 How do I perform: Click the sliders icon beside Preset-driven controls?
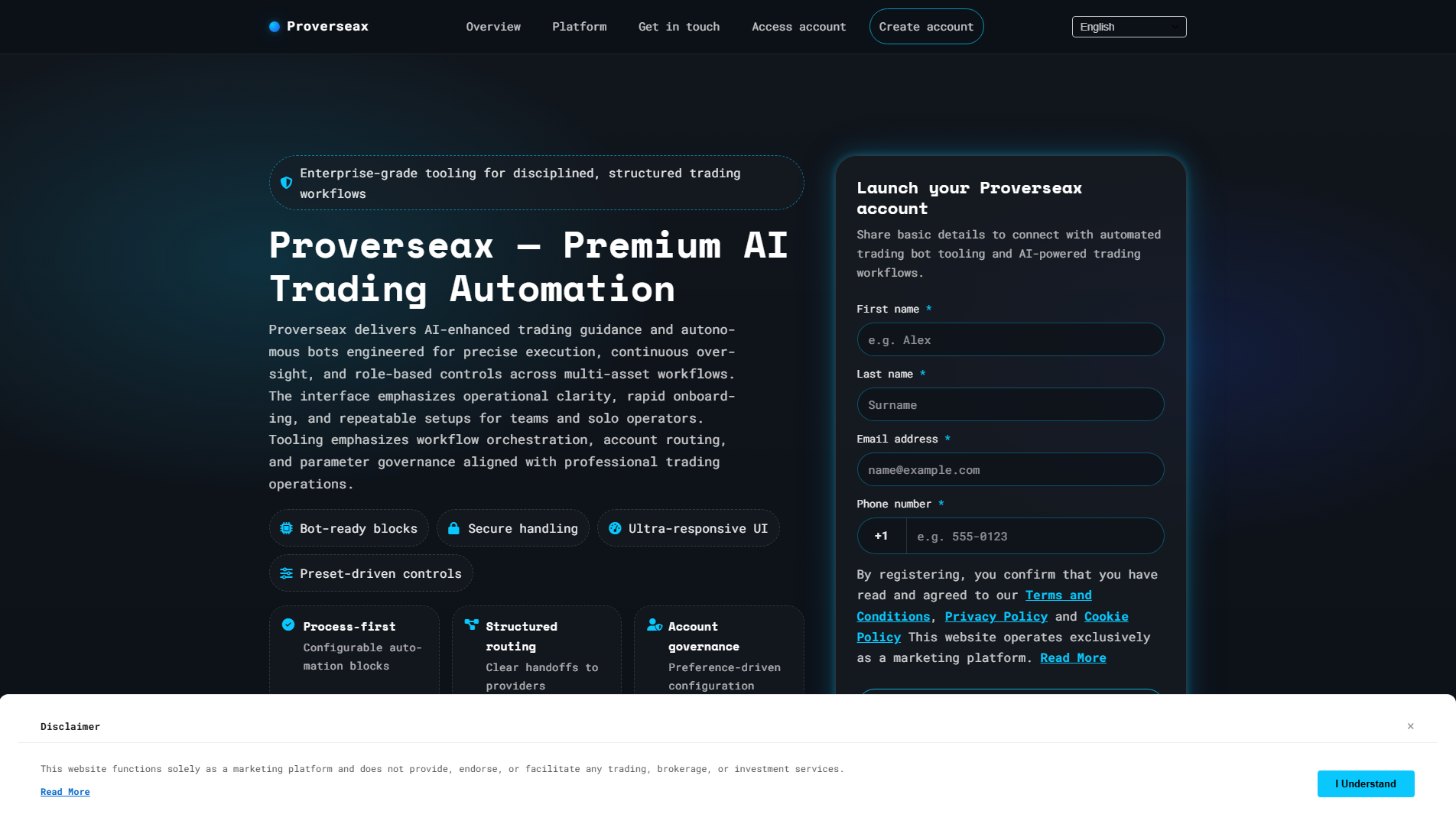286,573
